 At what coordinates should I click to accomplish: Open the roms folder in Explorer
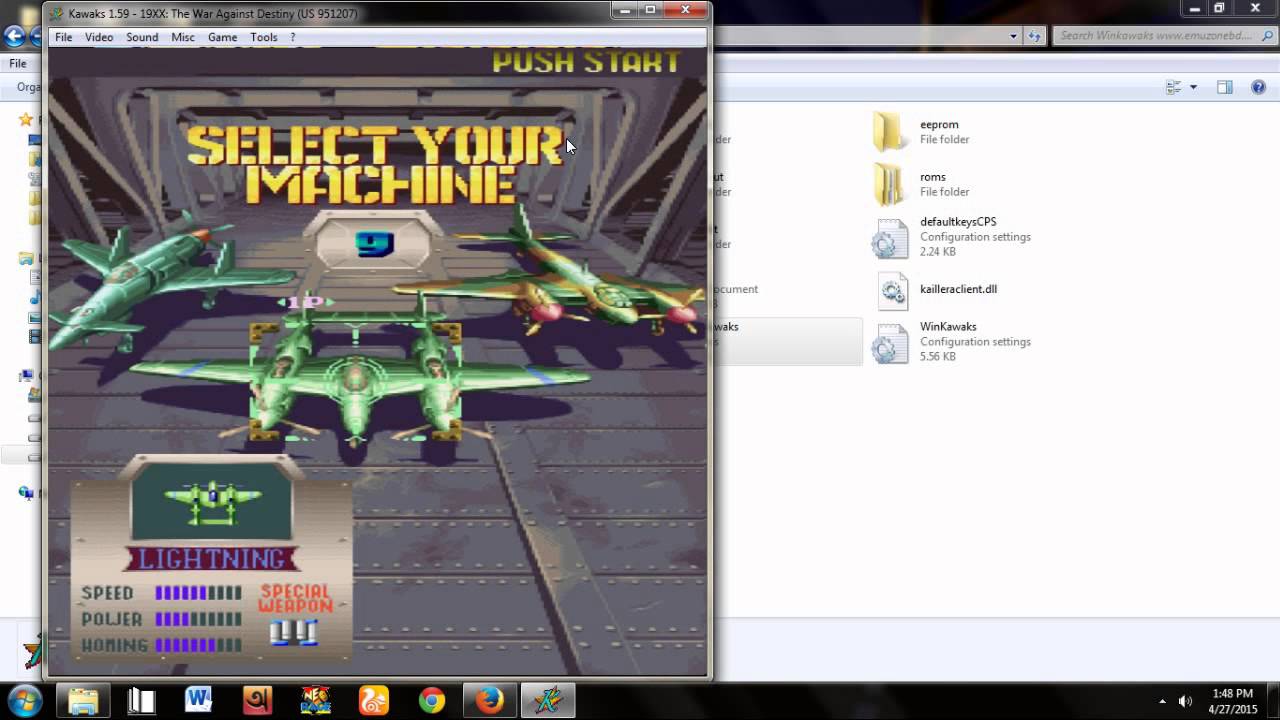[888, 184]
